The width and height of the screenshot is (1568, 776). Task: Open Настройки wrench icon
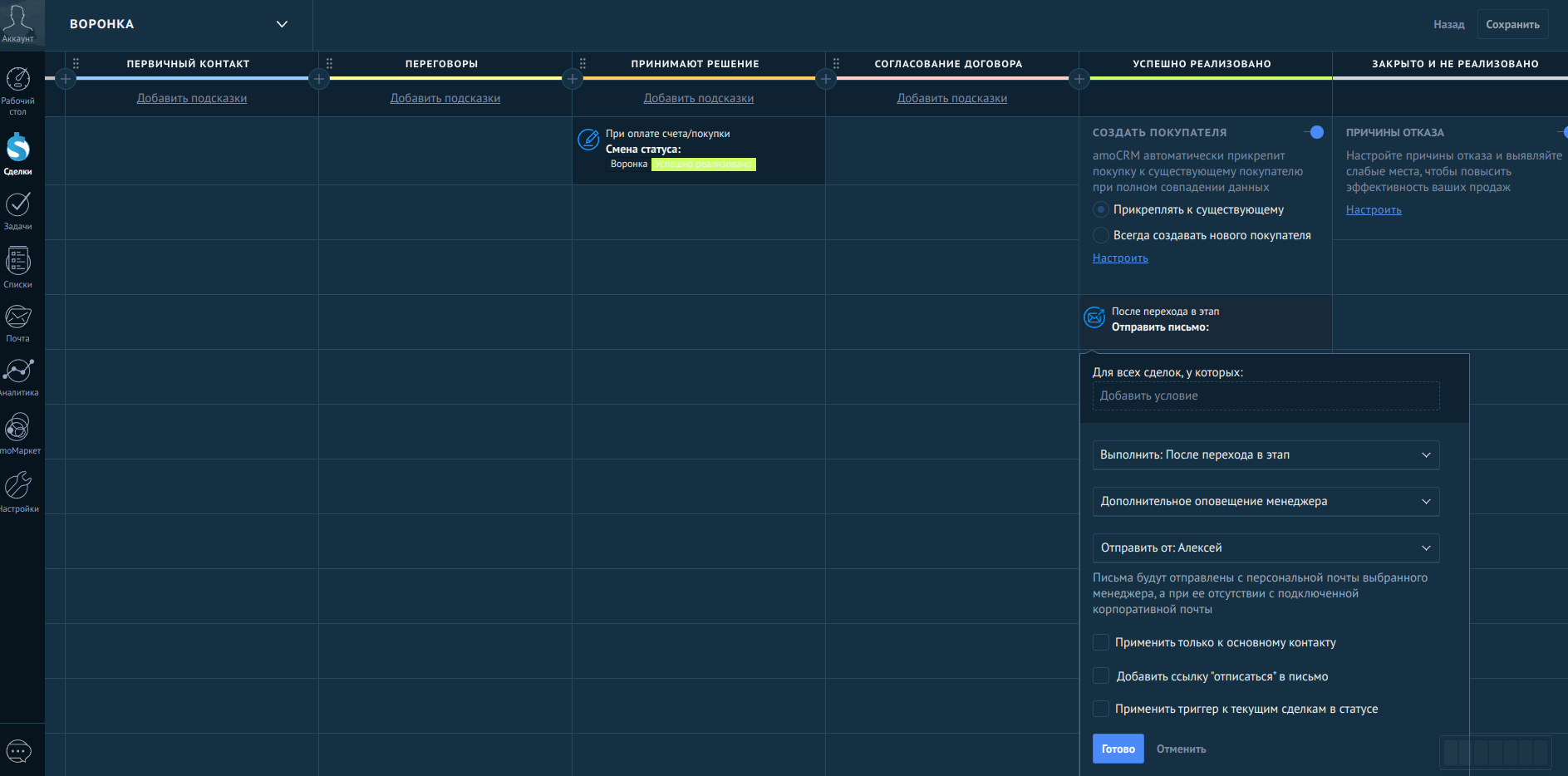(17, 491)
